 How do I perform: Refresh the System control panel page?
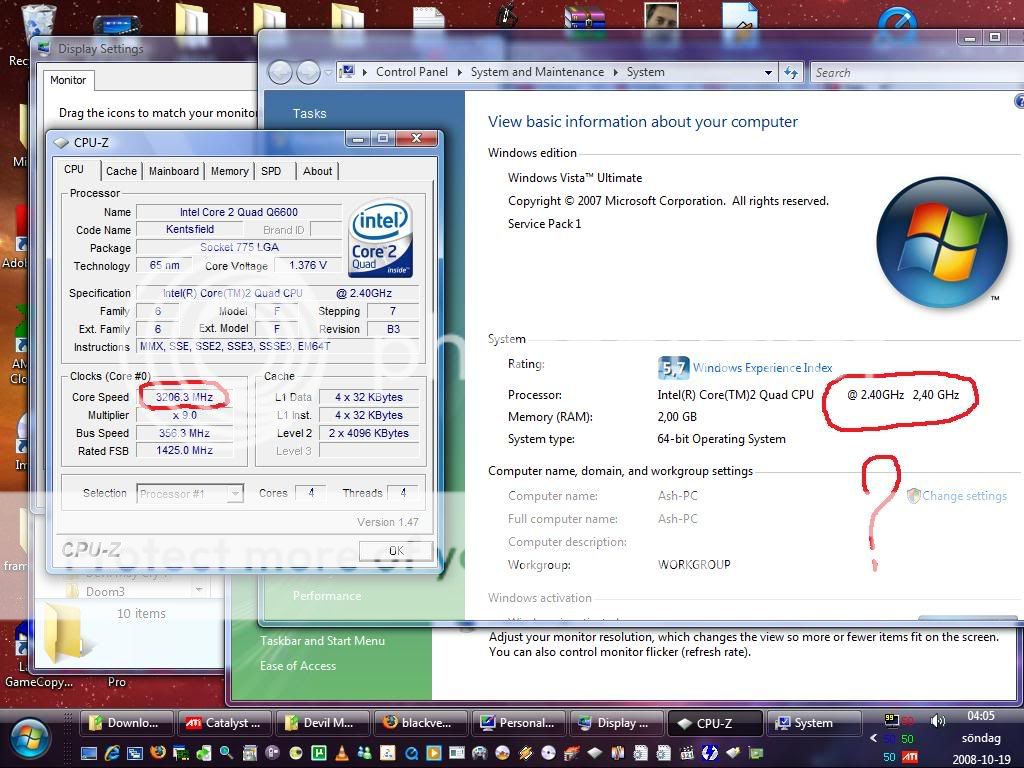[791, 72]
